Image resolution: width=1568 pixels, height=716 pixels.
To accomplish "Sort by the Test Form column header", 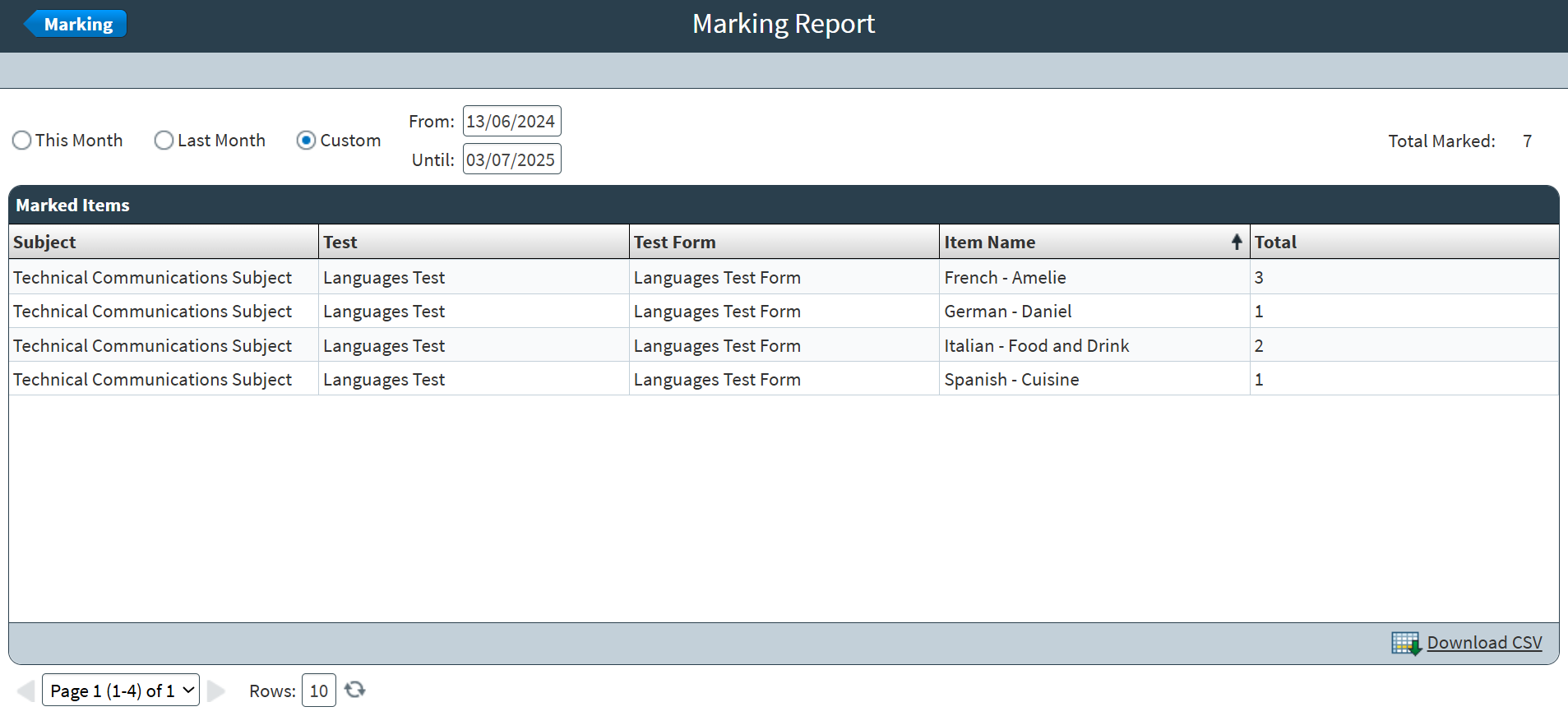I will click(674, 243).
